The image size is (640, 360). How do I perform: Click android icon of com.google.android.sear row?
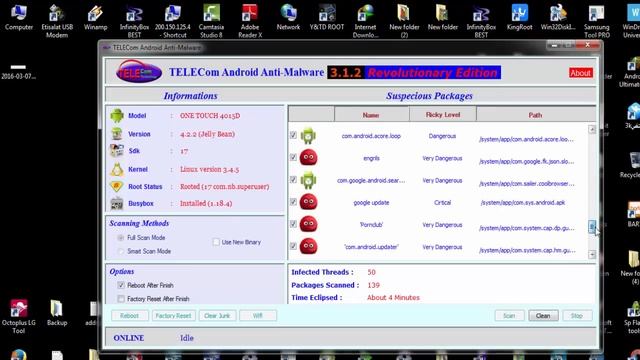308,180
